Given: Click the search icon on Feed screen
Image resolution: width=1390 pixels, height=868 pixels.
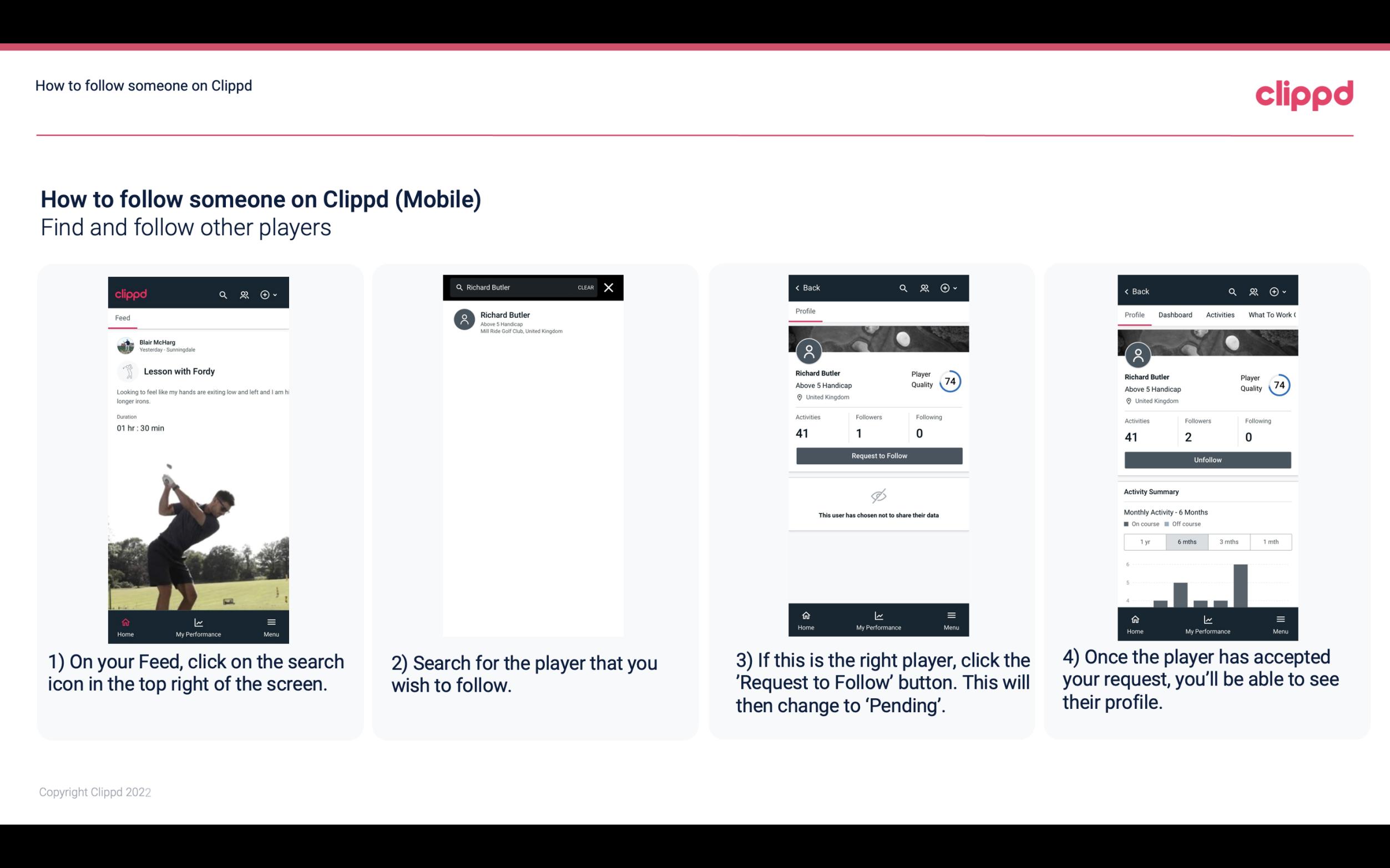Looking at the screenshot, I should point(223,294).
